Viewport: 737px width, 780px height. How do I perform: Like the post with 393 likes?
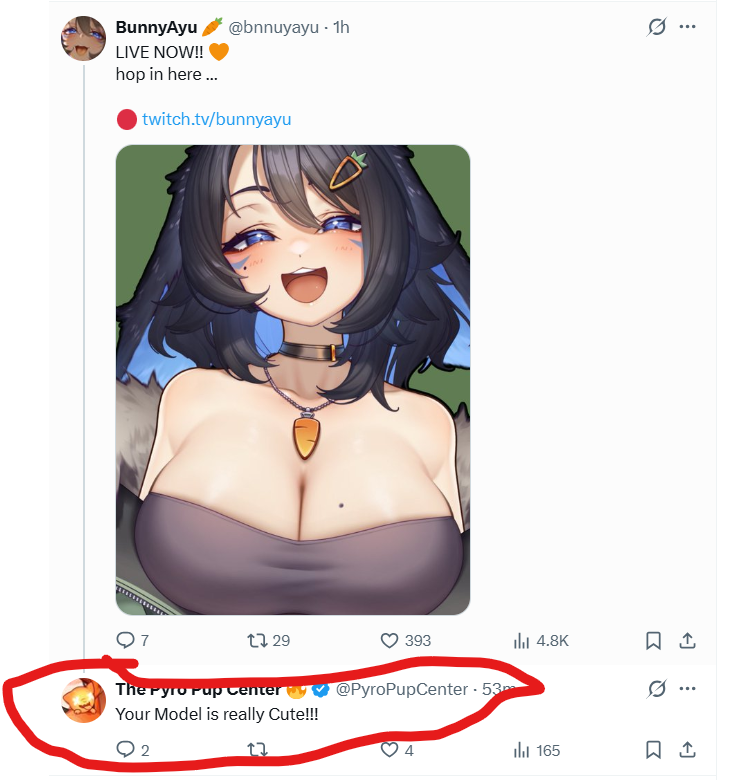405,640
